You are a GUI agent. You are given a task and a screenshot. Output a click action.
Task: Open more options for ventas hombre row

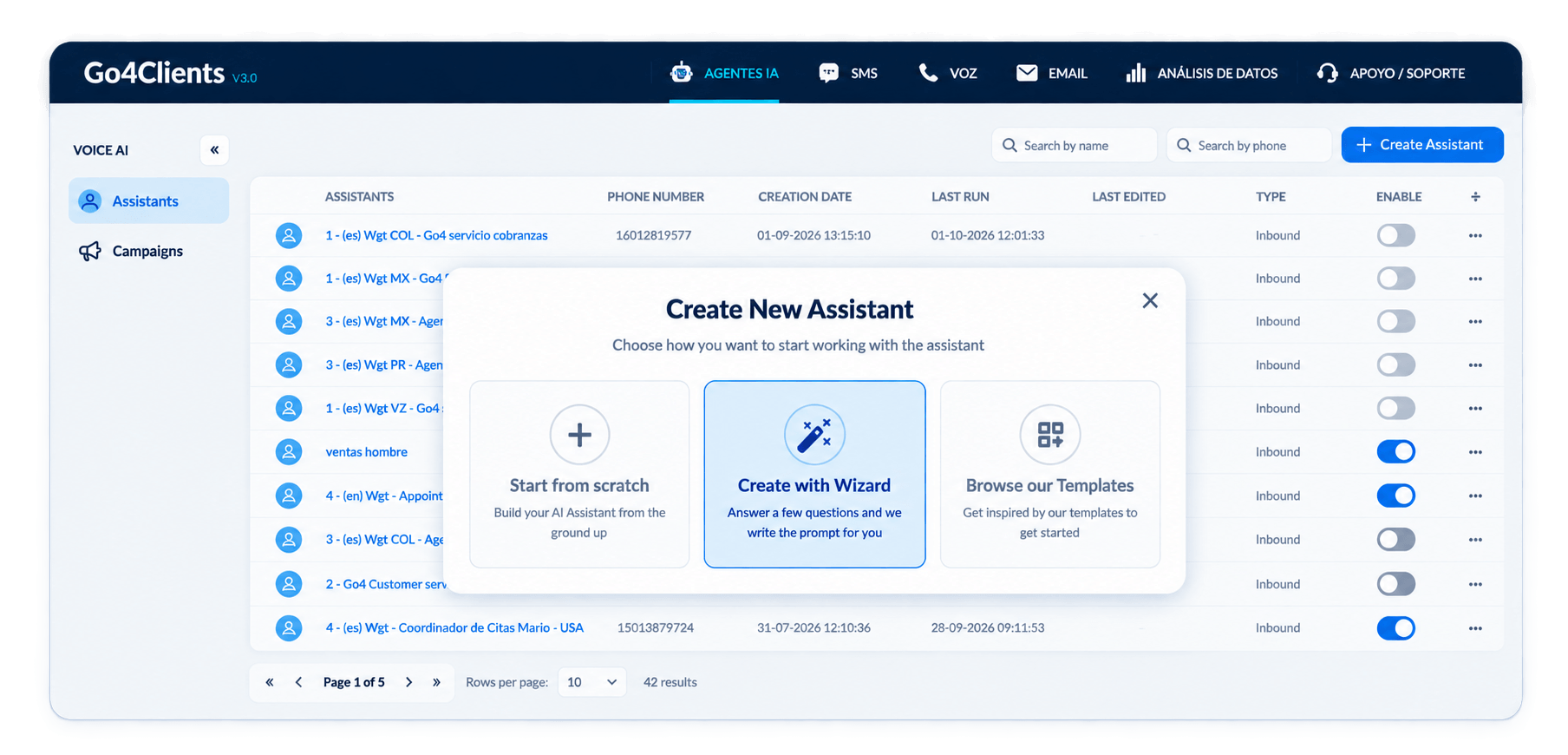(1475, 452)
